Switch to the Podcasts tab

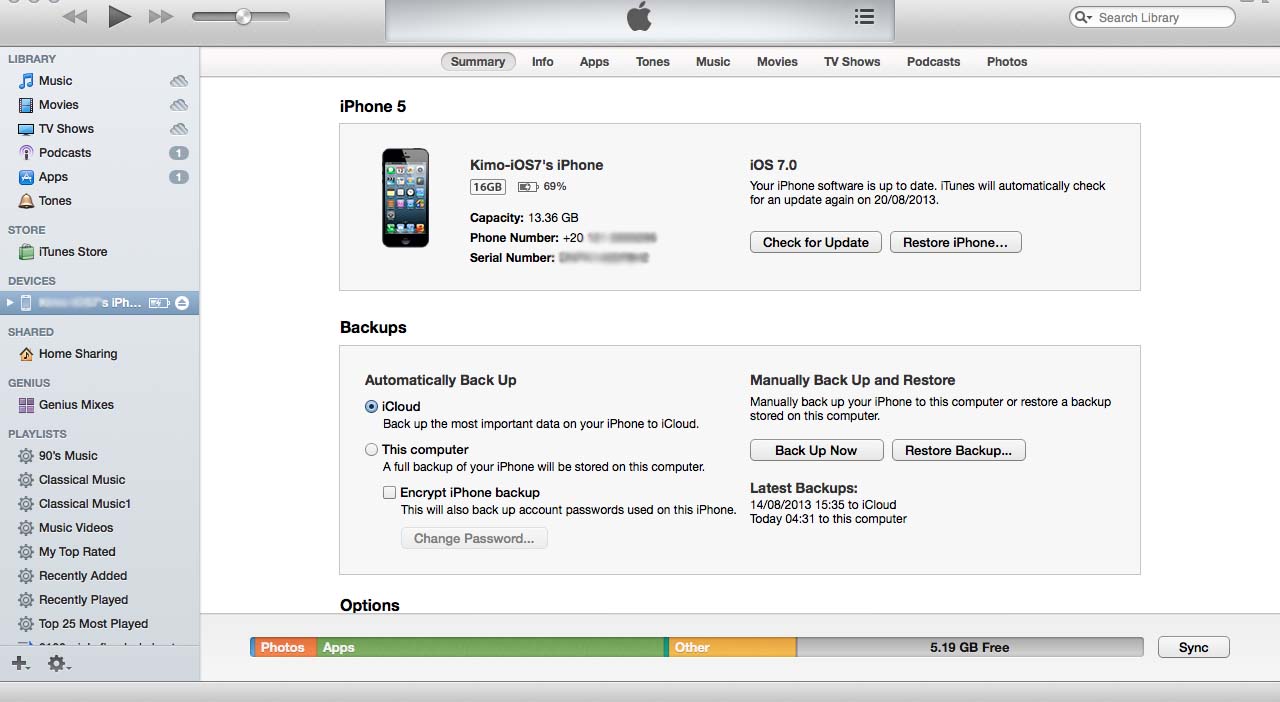[x=933, y=62]
